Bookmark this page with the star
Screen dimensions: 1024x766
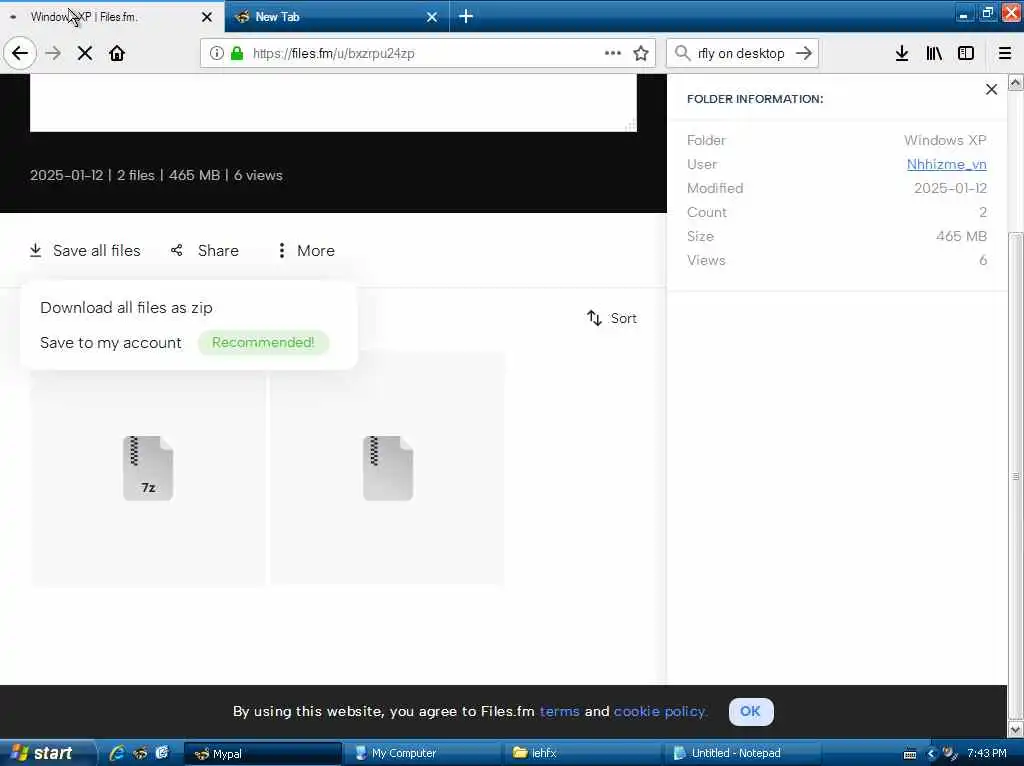pos(641,53)
